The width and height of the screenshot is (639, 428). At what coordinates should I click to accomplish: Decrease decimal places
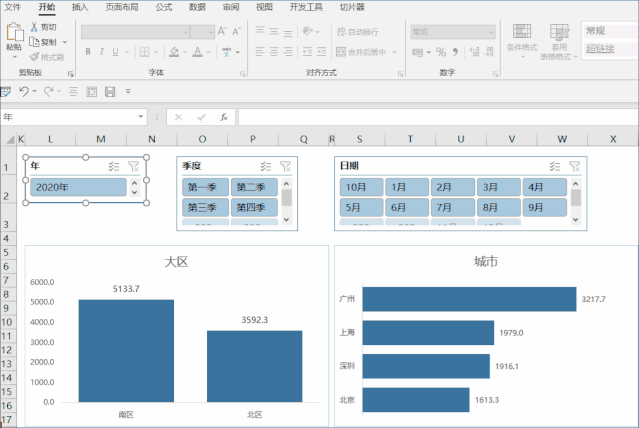point(489,52)
